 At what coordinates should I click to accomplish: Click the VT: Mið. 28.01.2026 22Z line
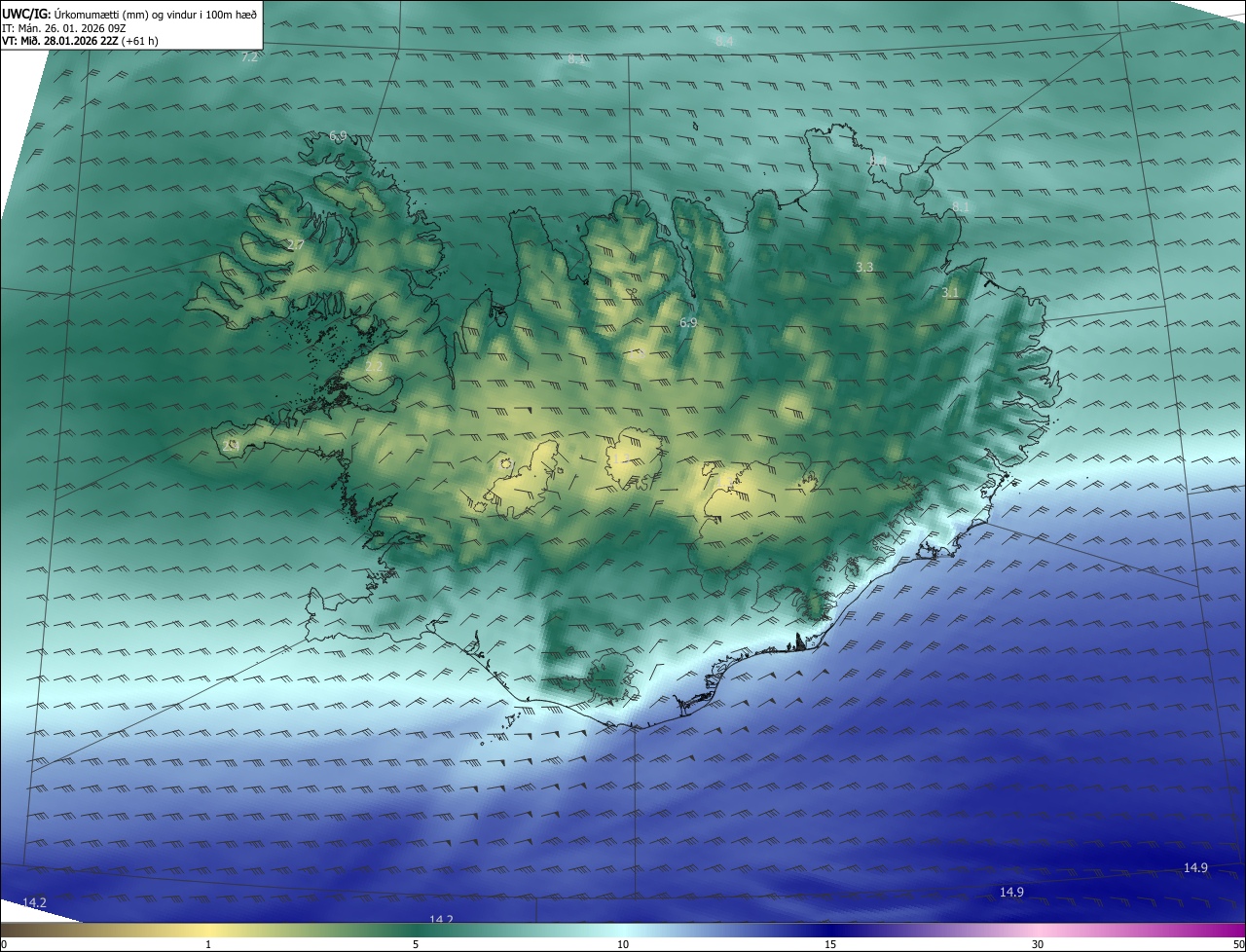pos(80,41)
